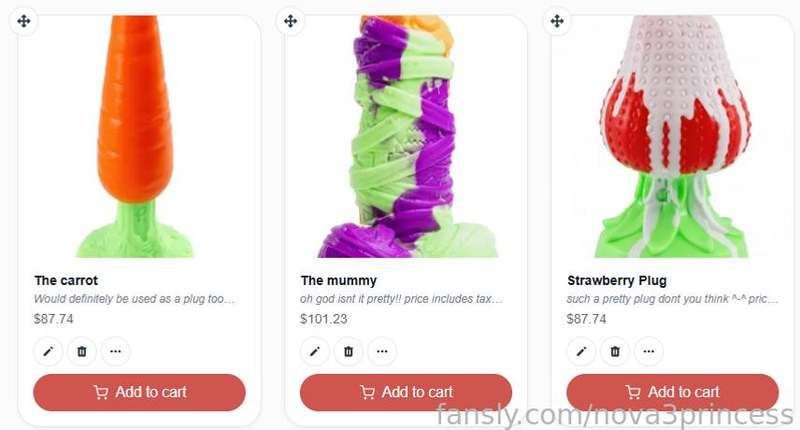Click the move handle on The carrot card
Viewport: 800px width, 430px height.
[24, 21]
